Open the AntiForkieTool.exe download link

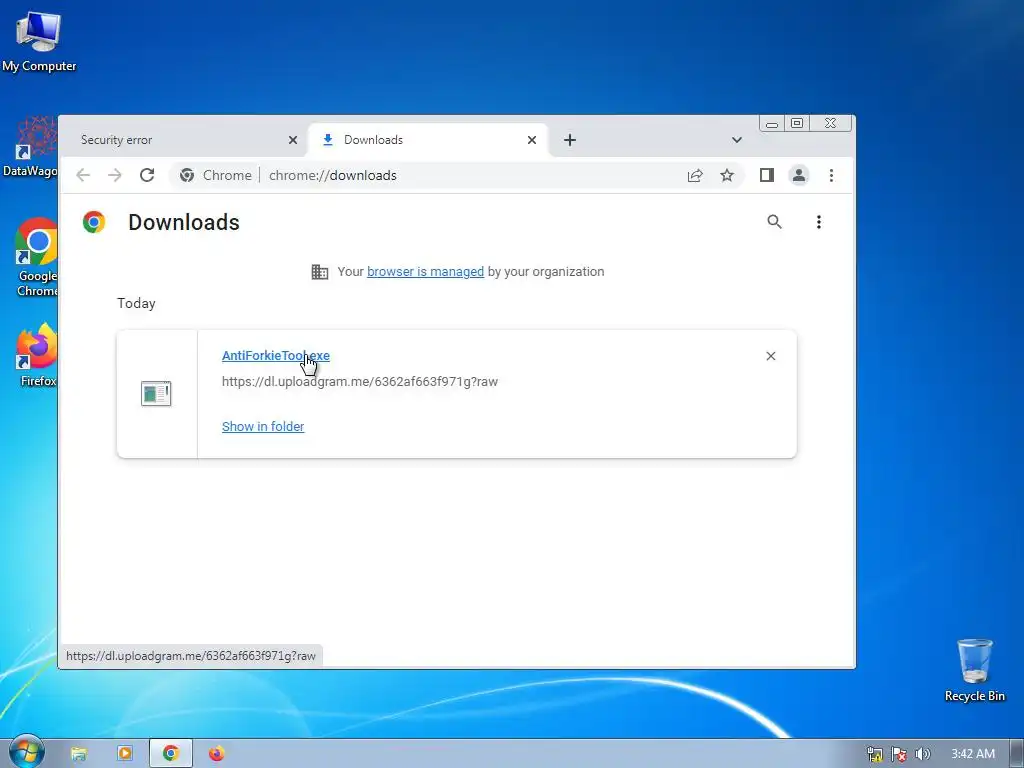tap(276, 355)
